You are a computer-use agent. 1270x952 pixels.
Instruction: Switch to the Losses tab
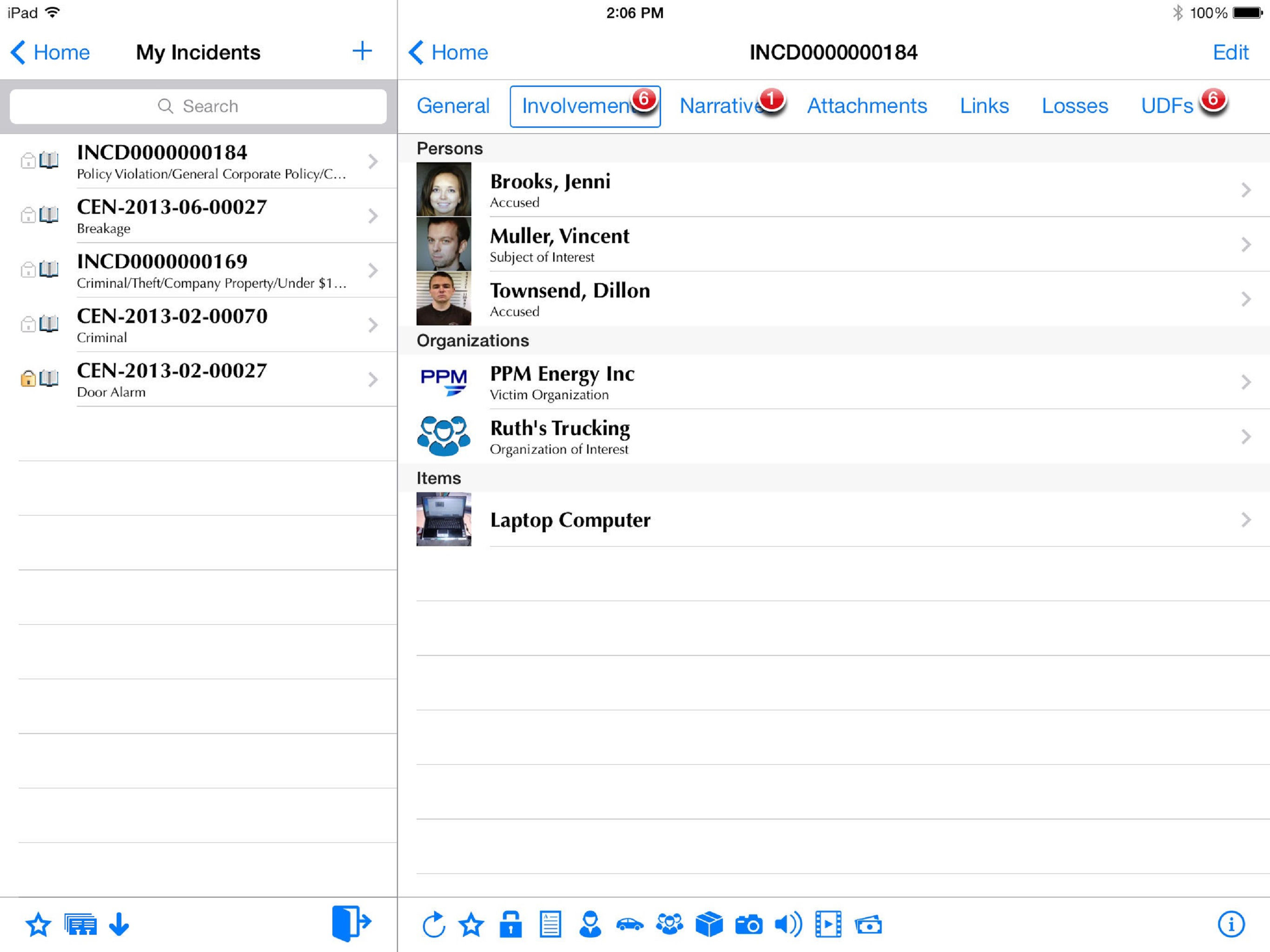pos(1075,106)
